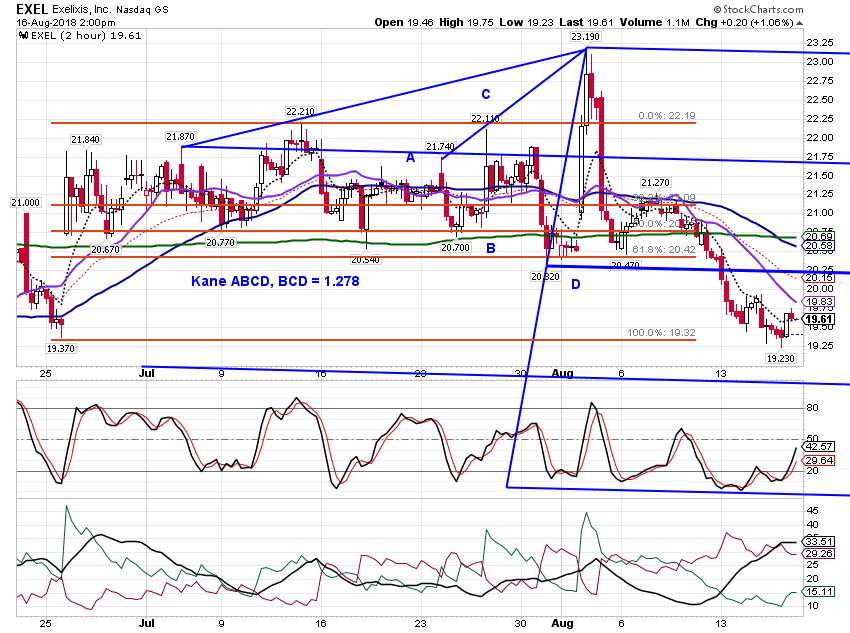
Task: Click the High 19.75 value in the header
Action: (467, 22)
